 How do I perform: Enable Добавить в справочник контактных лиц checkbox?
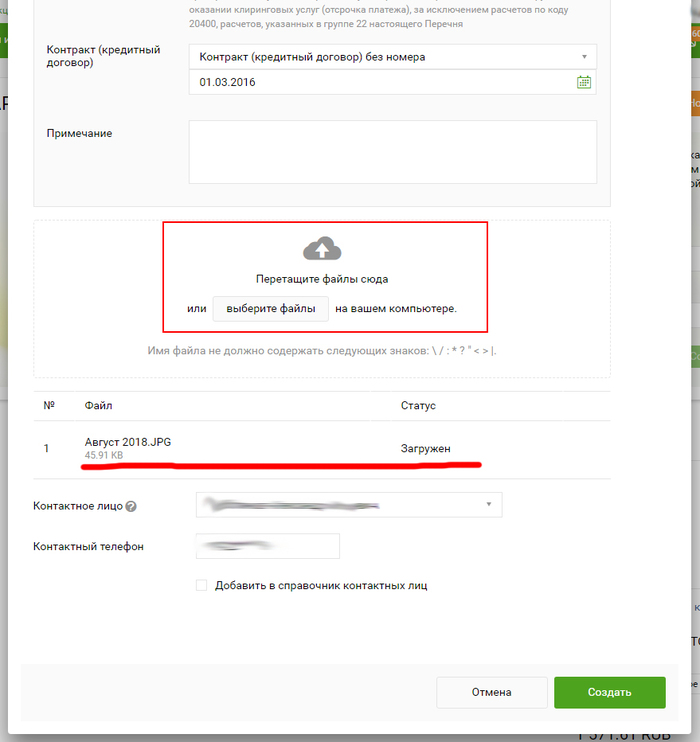click(202, 586)
